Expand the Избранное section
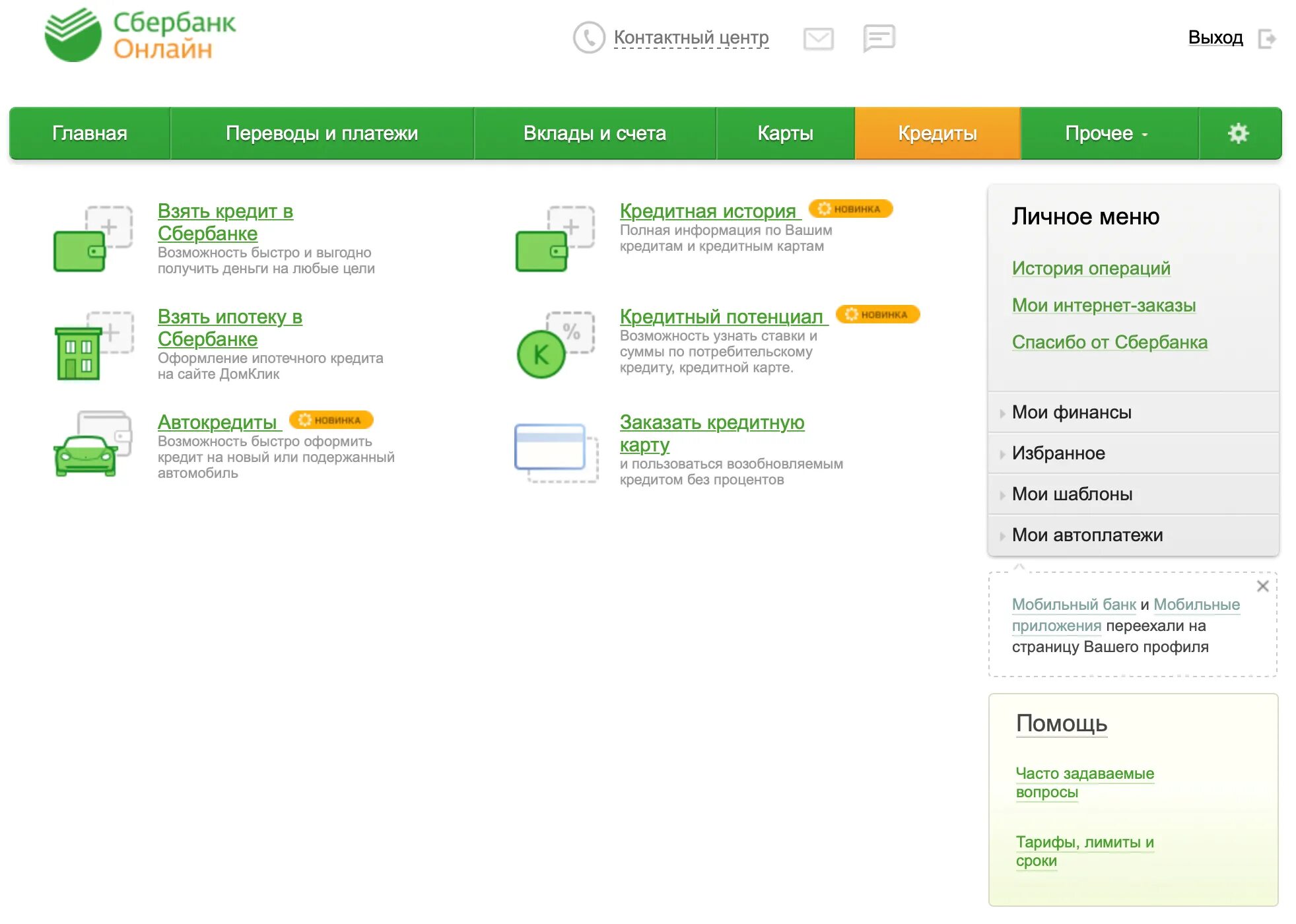This screenshot has height=924, width=1296. point(1134,453)
